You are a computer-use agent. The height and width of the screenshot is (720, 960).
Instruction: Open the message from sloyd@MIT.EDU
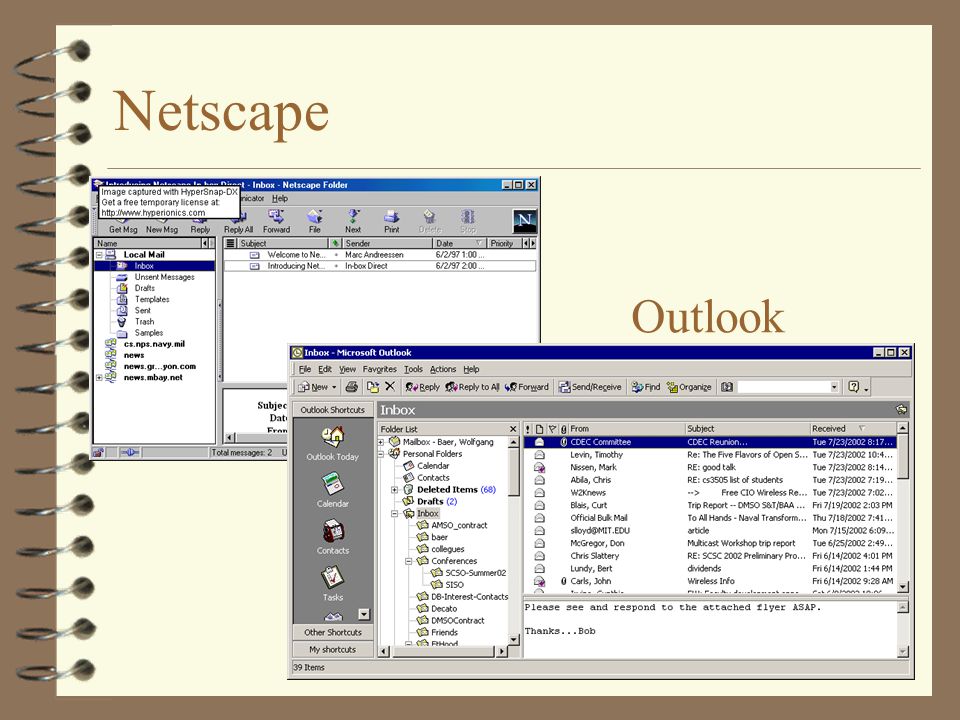coord(710,530)
